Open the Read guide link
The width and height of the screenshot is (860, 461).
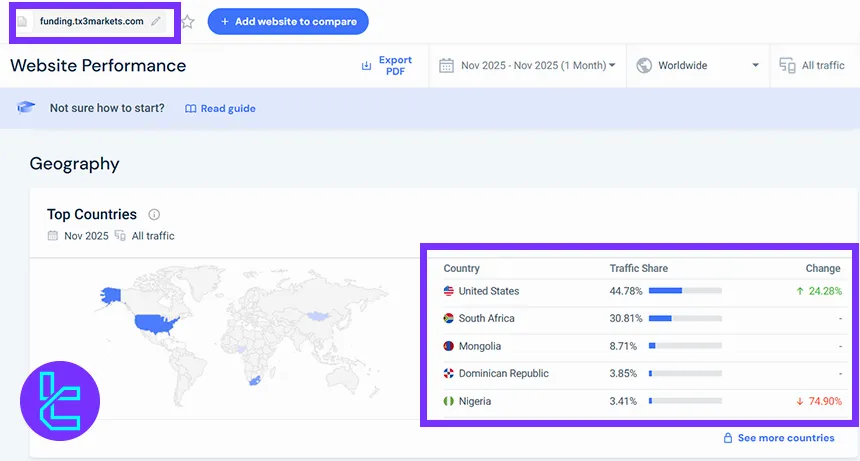[x=220, y=109]
